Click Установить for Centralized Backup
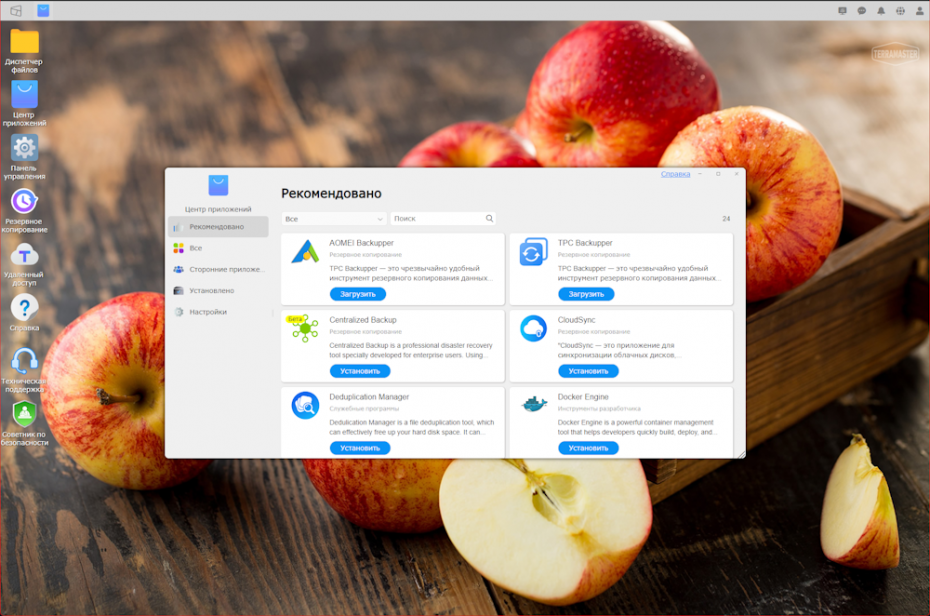The width and height of the screenshot is (930, 616). [360, 371]
